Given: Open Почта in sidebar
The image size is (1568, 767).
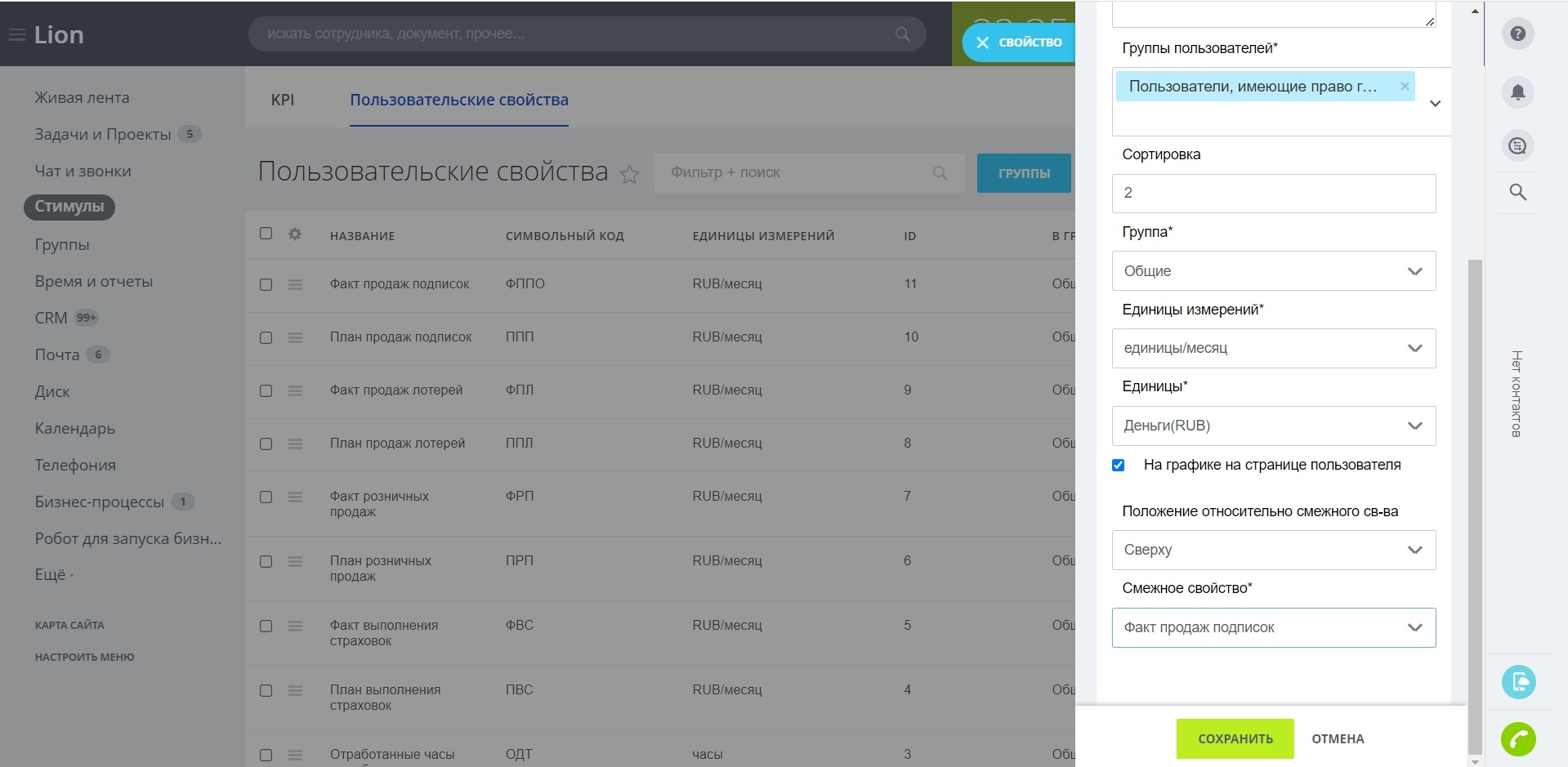Looking at the screenshot, I should 57,355.
